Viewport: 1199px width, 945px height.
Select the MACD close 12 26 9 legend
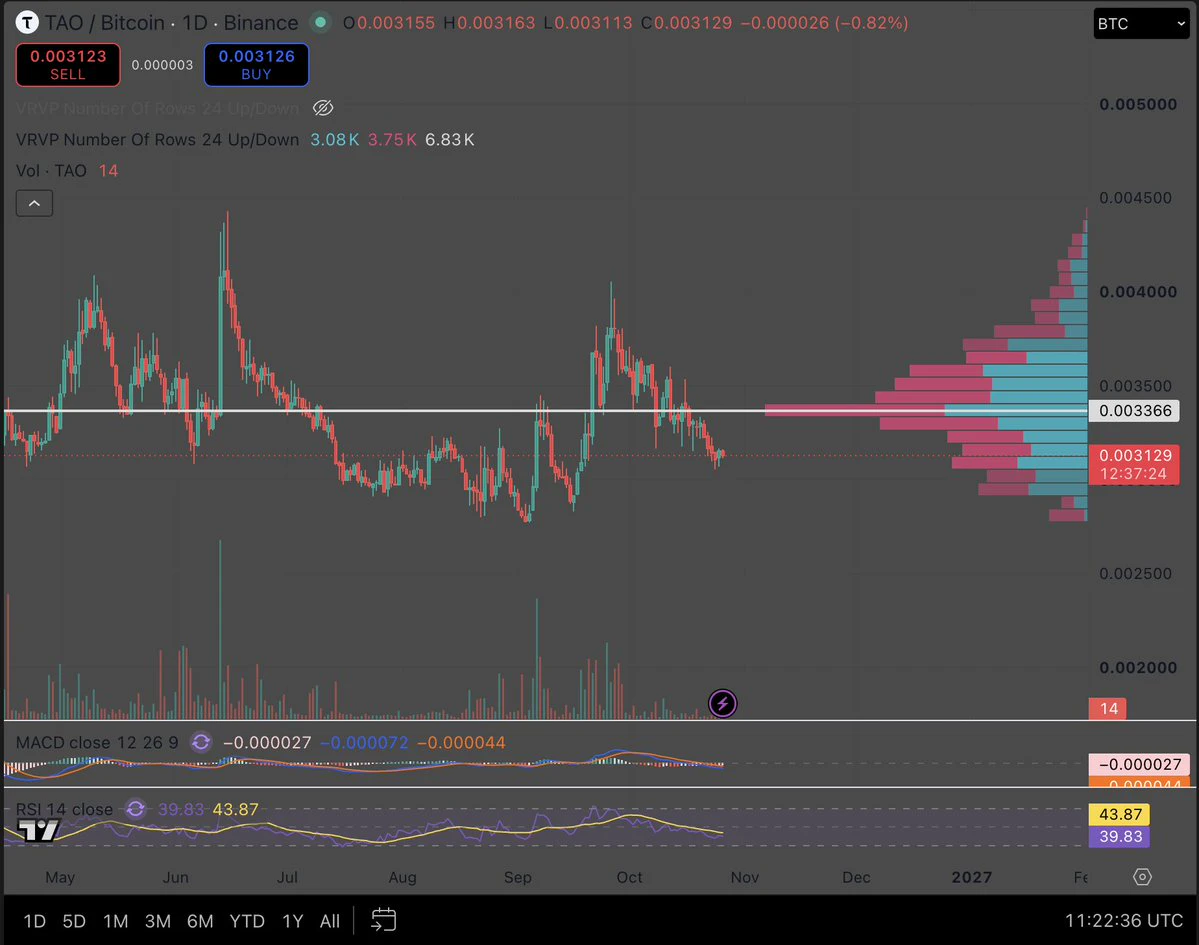coord(97,742)
